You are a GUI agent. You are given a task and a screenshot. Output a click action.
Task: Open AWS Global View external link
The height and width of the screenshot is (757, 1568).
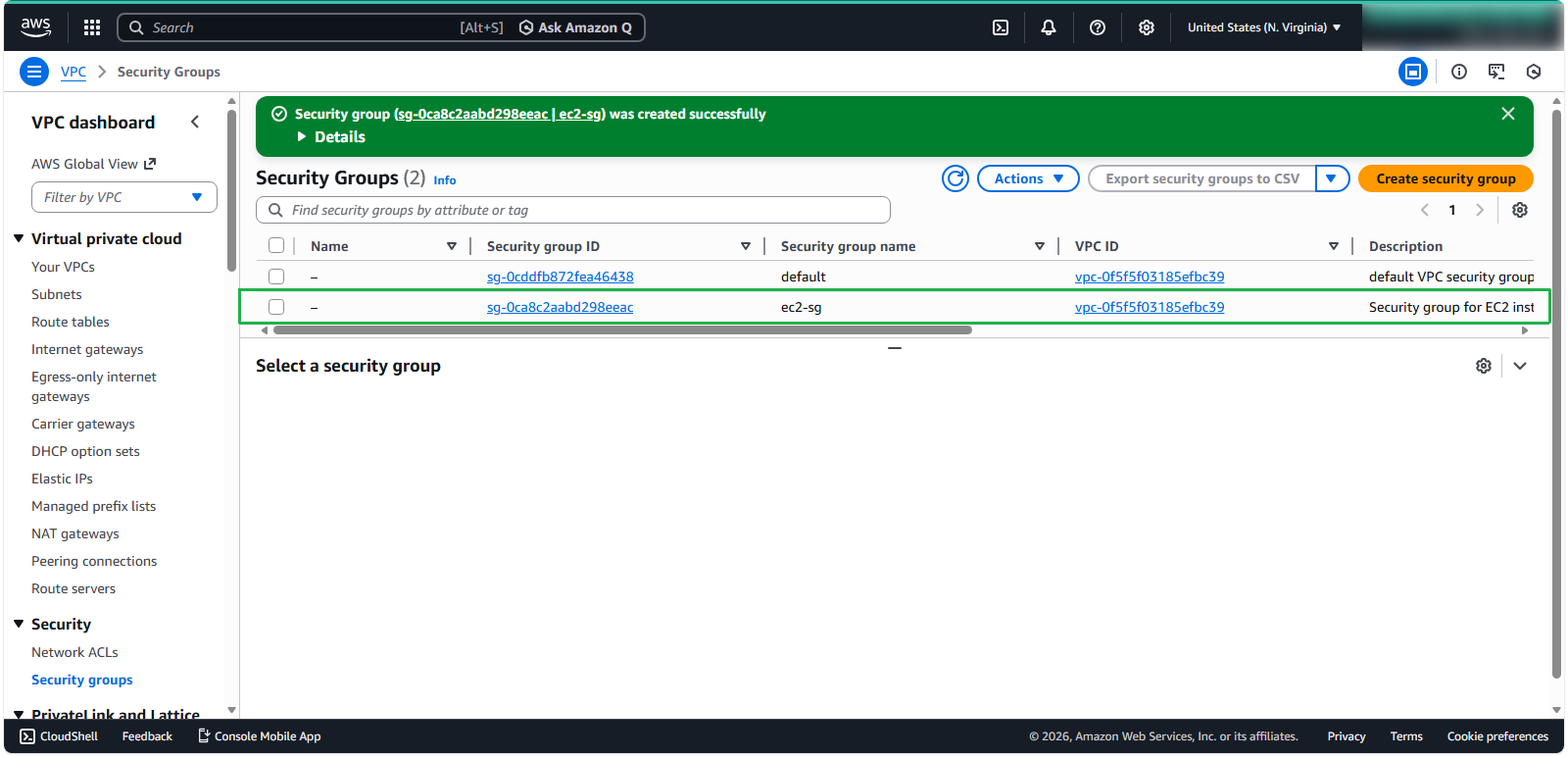(x=93, y=164)
